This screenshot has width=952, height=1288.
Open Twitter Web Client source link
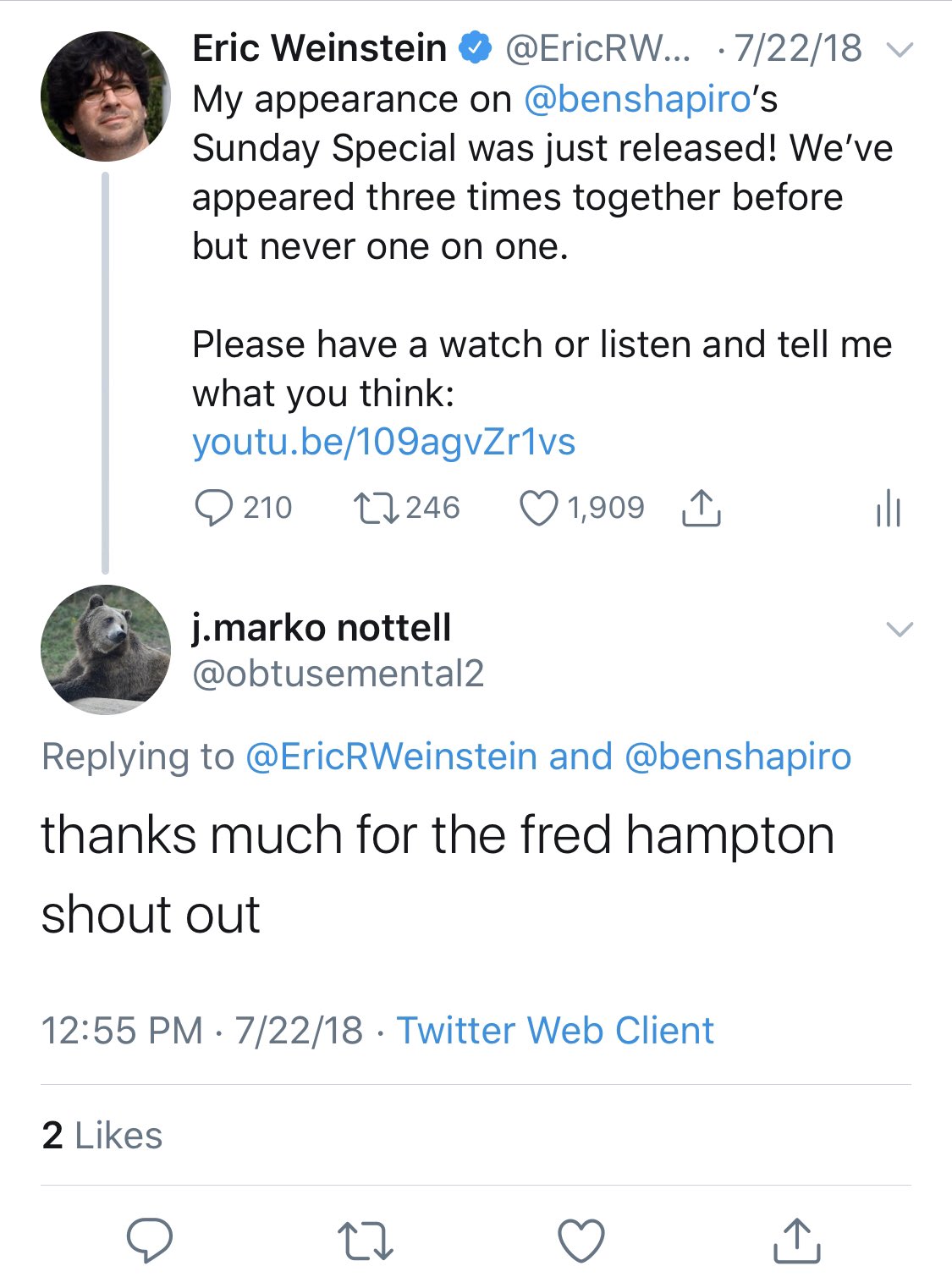tap(555, 1031)
